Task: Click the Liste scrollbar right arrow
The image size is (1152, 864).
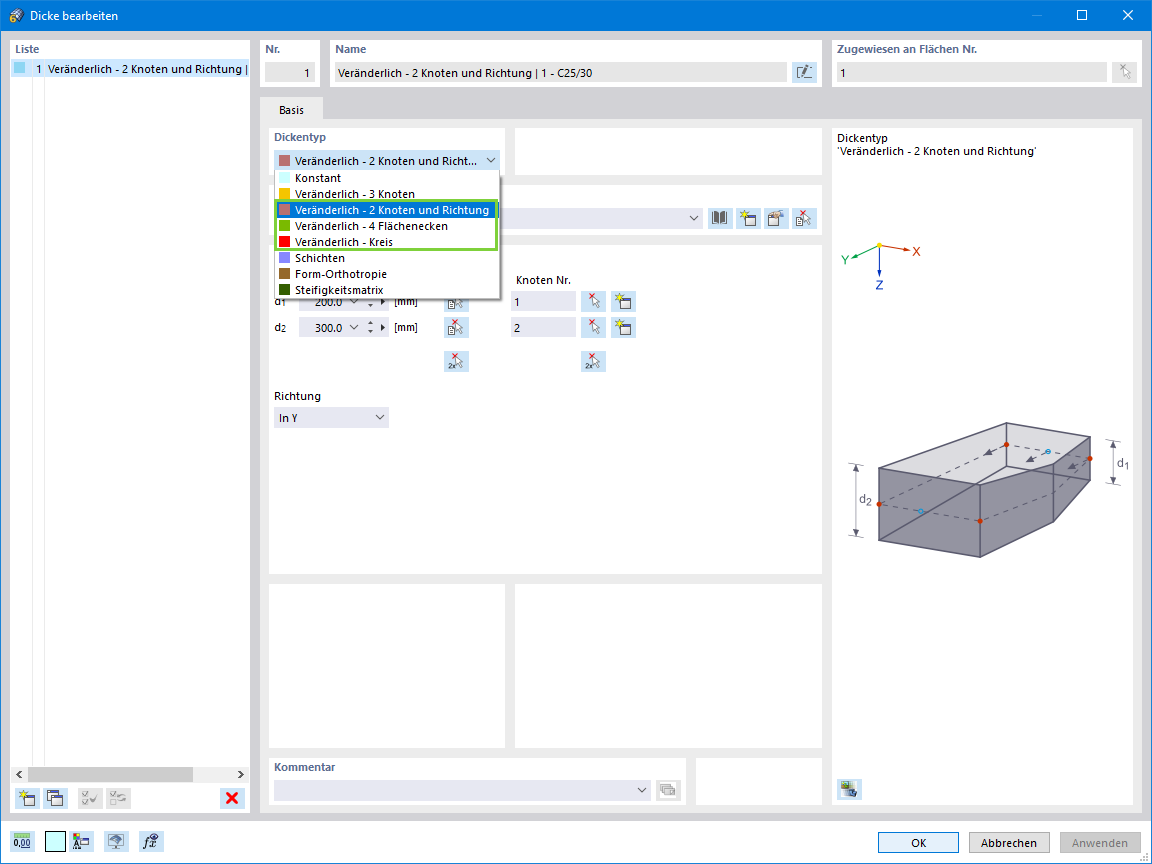Action: click(240, 774)
